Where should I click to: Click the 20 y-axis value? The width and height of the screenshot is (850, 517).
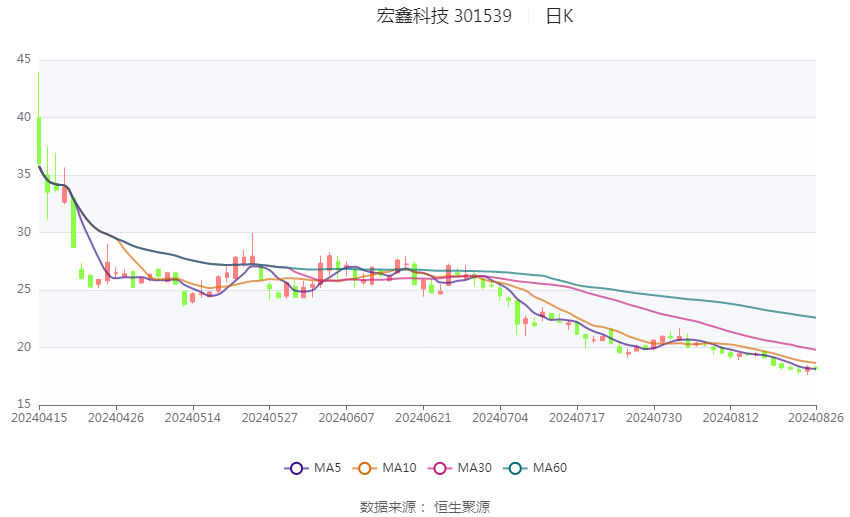pos(24,347)
